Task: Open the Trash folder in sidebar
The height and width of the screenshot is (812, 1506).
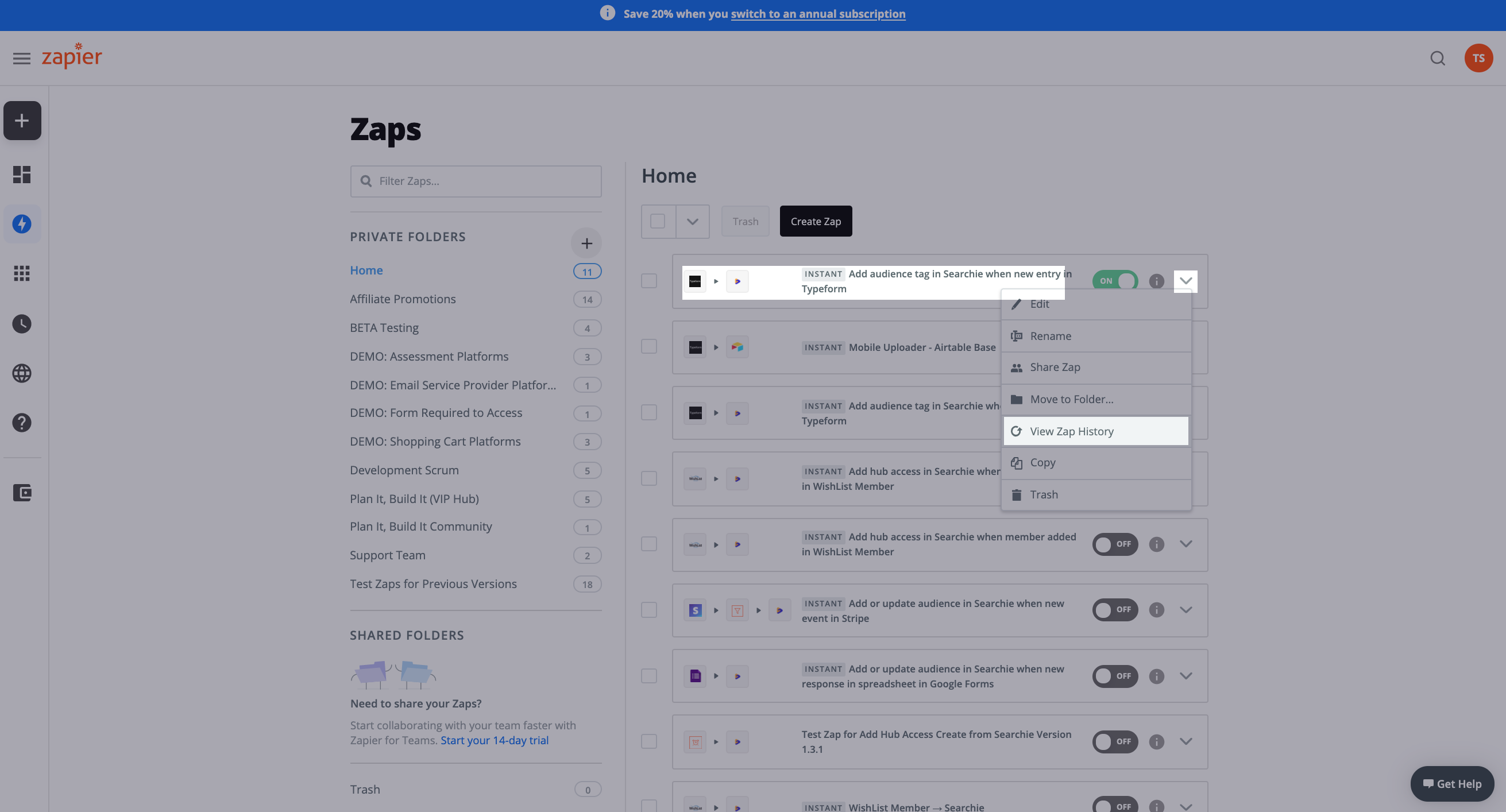Action: click(x=365, y=789)
